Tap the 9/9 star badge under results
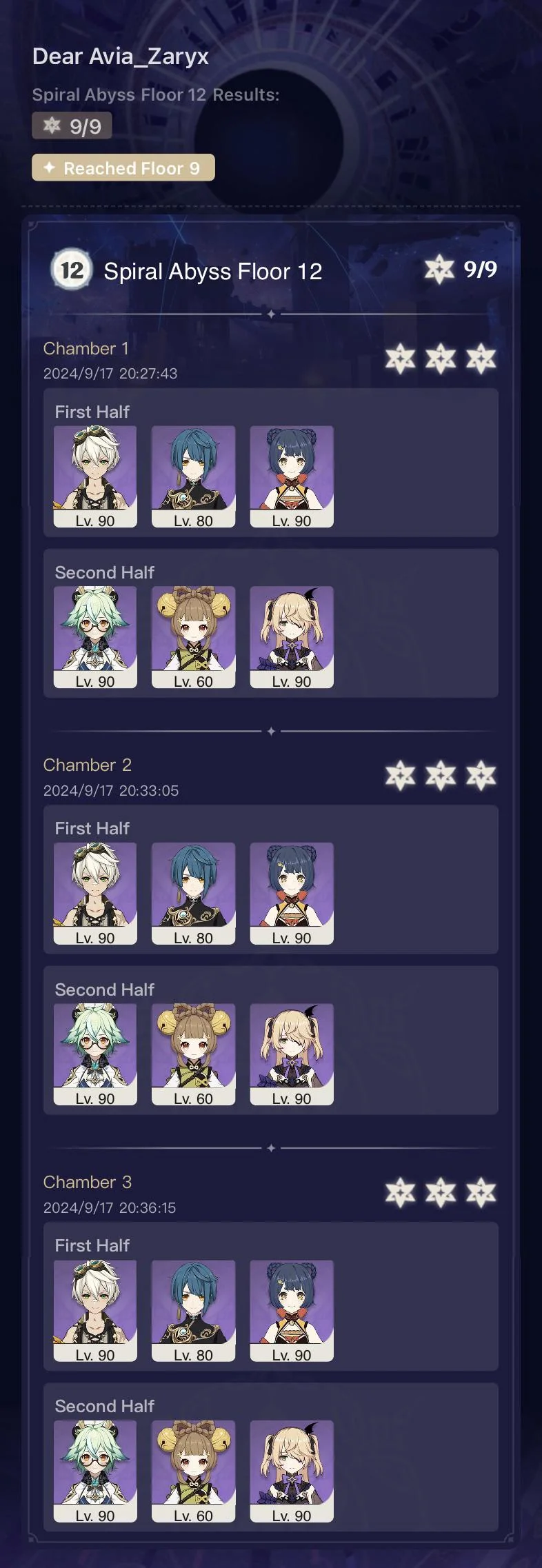 (72, 125)
